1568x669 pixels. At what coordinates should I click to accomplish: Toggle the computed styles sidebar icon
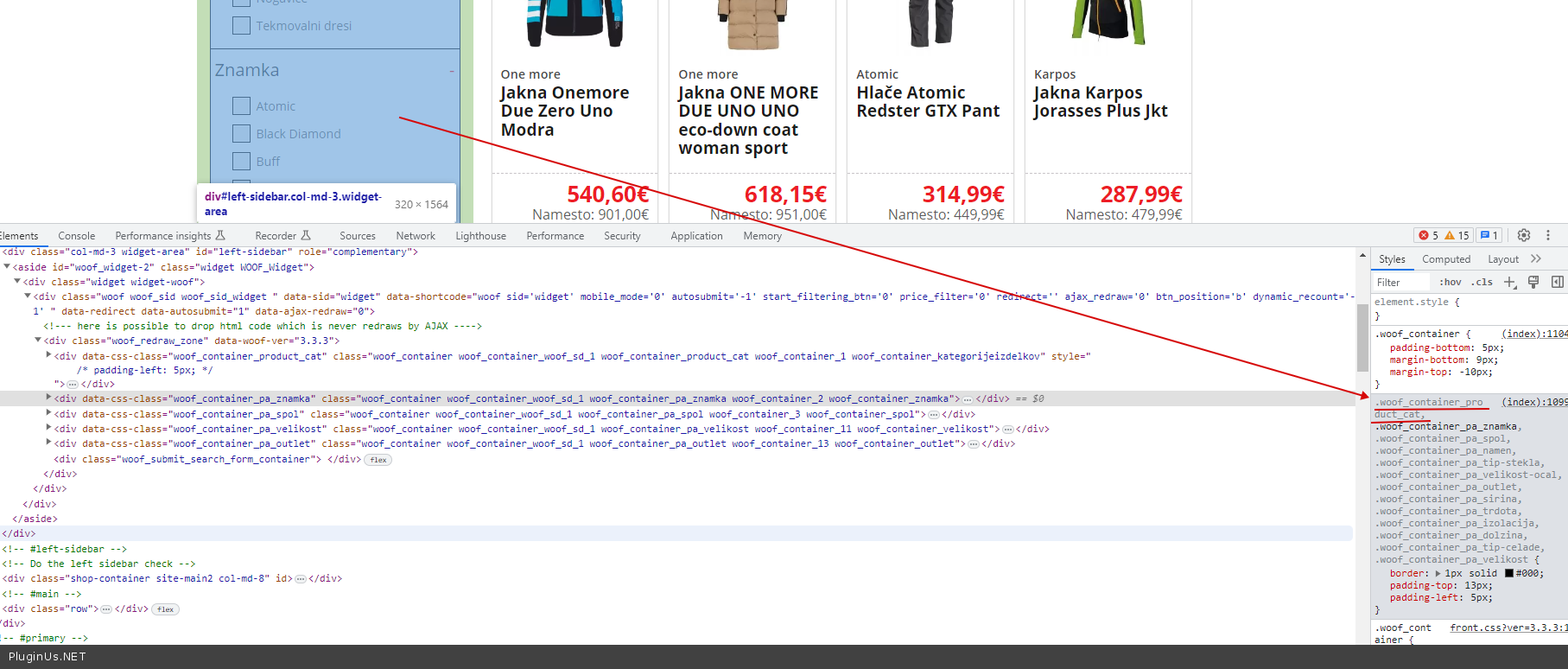point(1557,282)
